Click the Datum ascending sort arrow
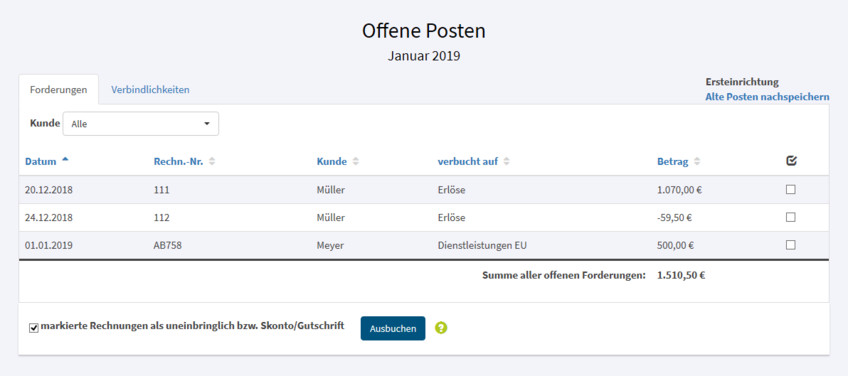Viewport: 848px width, 376px height. pos(65,160)
